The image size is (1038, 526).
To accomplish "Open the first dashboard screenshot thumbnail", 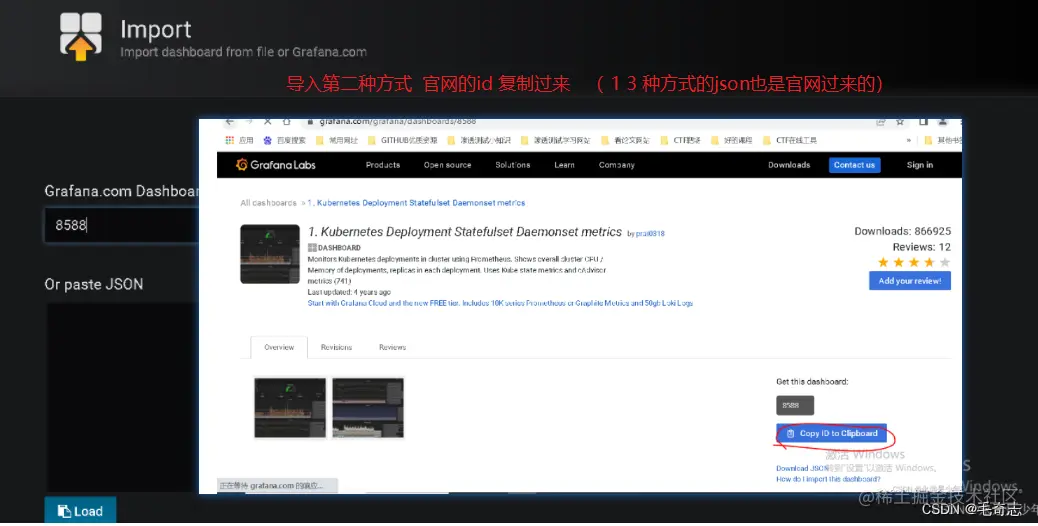I will point(290,408).
